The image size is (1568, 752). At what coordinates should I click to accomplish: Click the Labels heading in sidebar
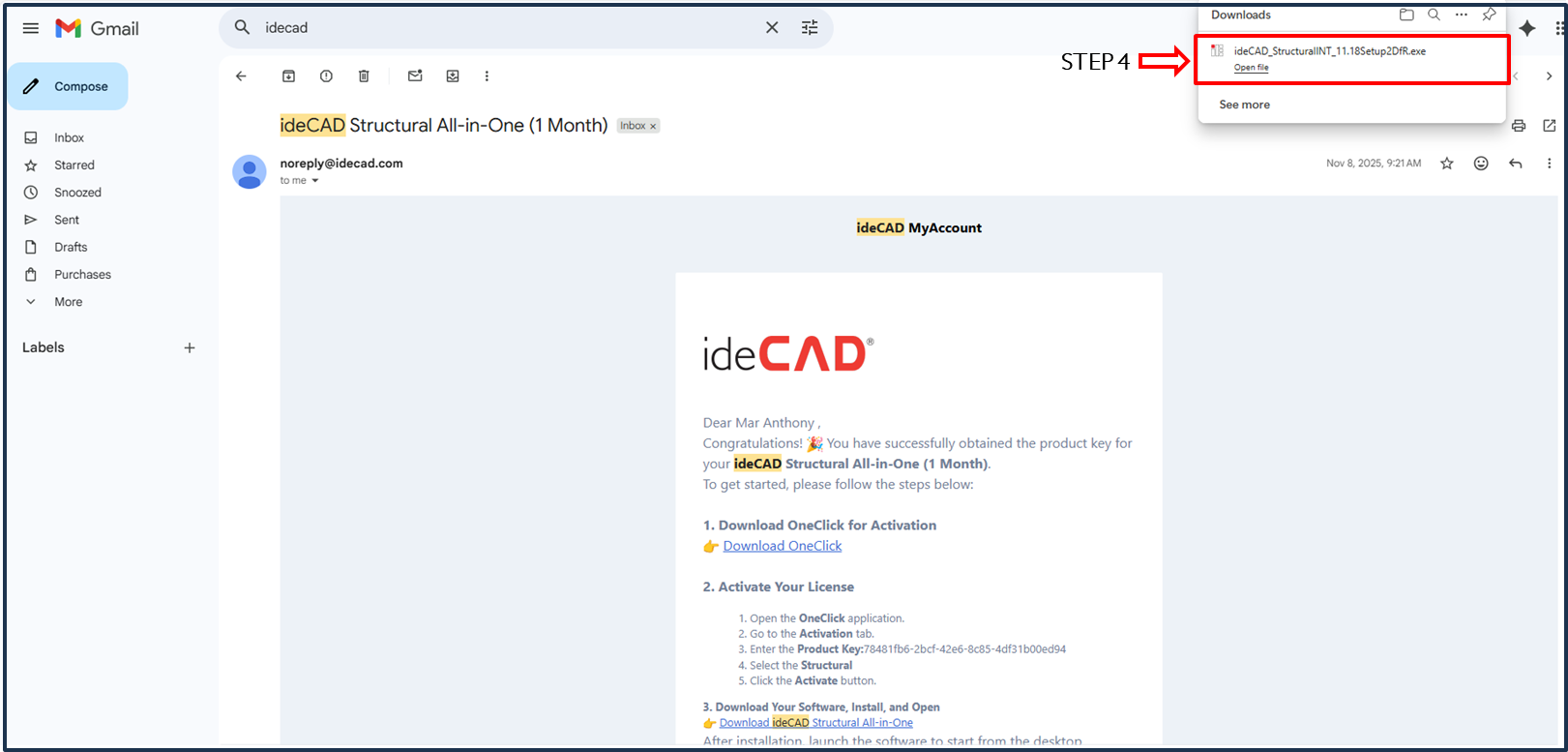(x=44, y=347)
